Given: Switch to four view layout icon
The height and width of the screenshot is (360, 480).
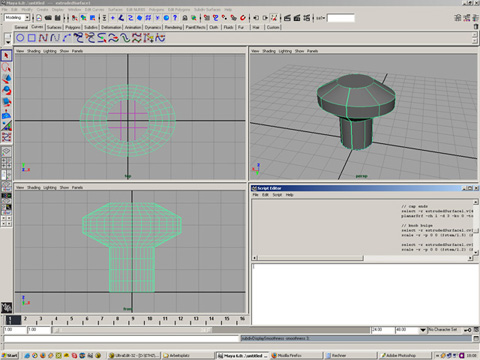Looking at the screenshot, I should 6,163.
